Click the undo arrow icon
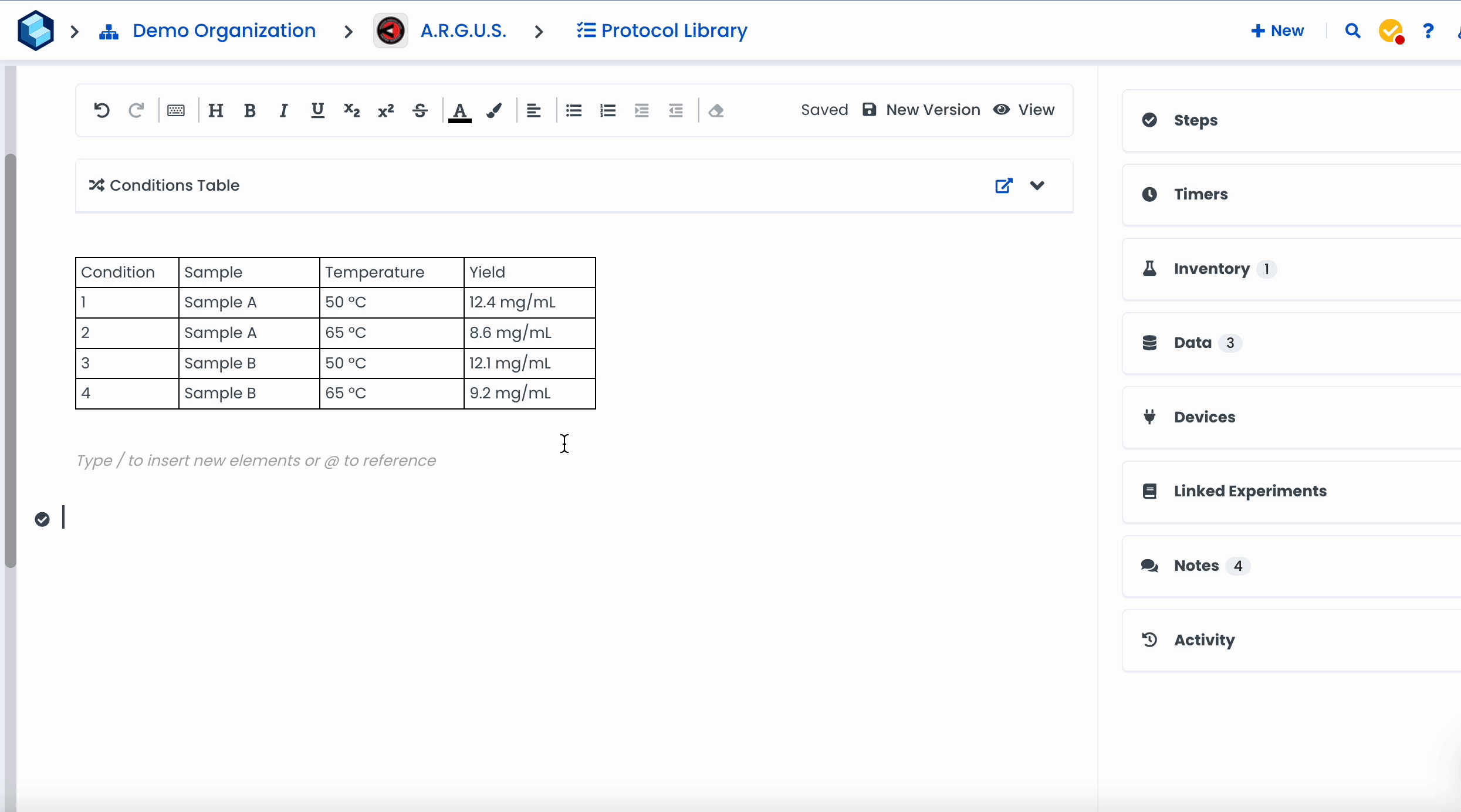 point(102,110)
